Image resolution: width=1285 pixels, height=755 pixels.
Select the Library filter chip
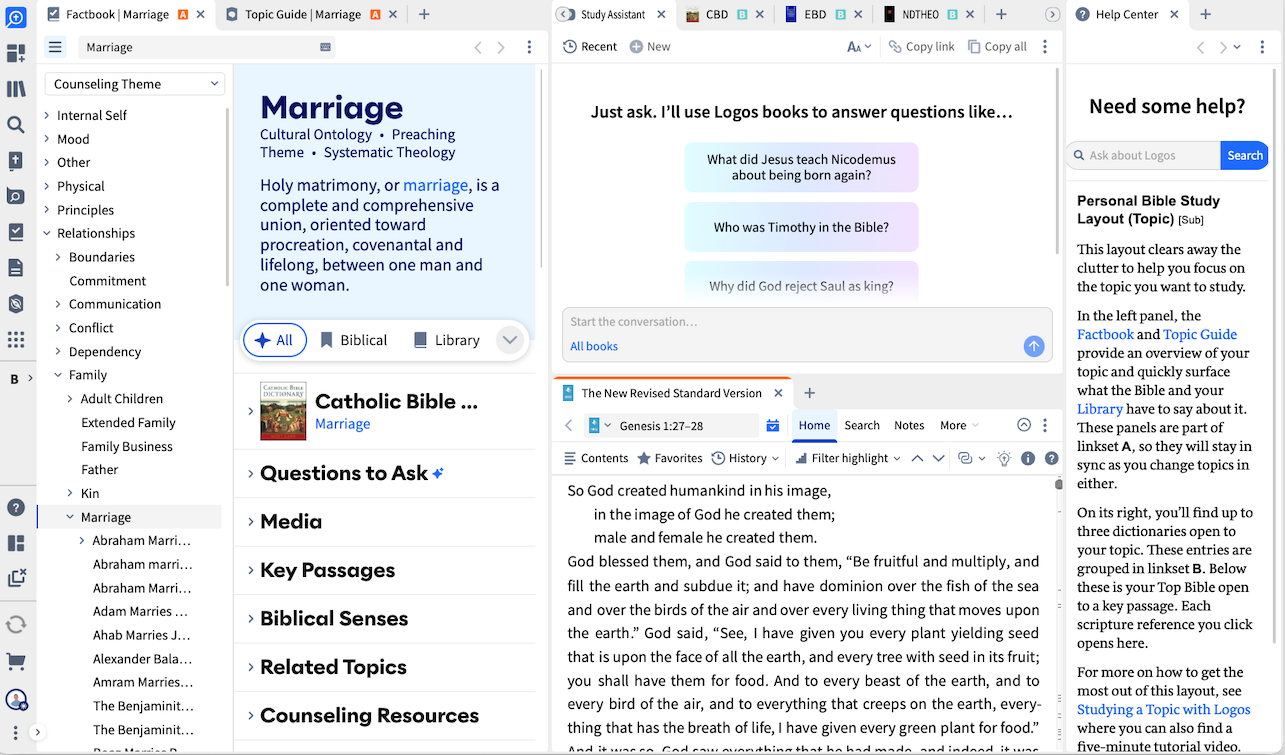click(447, 340)
